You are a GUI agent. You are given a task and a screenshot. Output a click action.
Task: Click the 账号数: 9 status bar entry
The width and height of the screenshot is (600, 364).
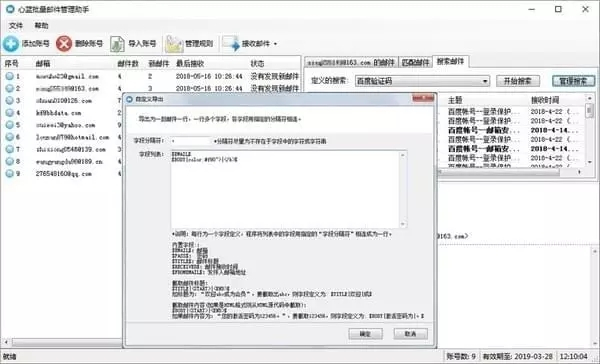tap(461, 356)
